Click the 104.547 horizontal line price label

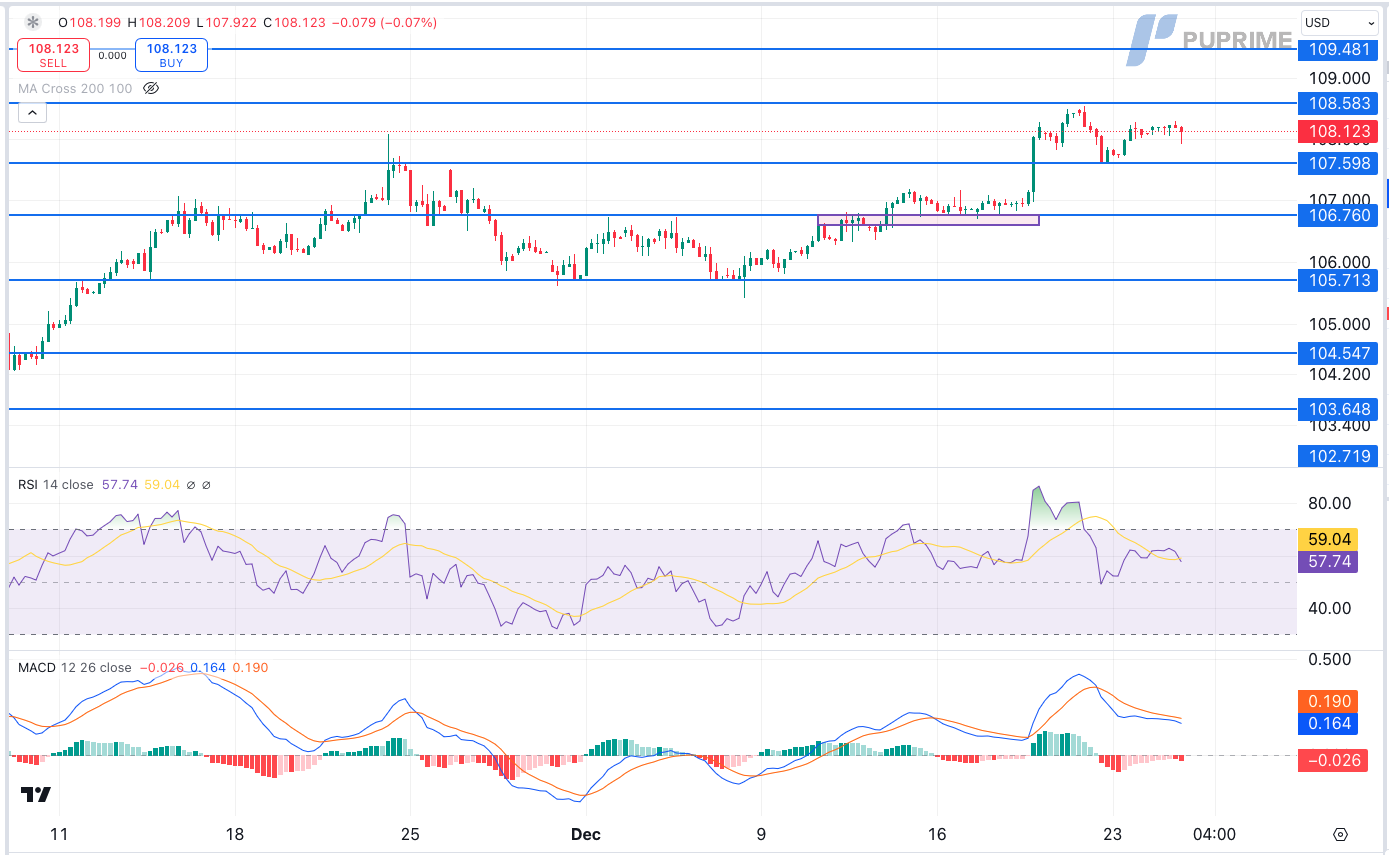(1337, 353)
